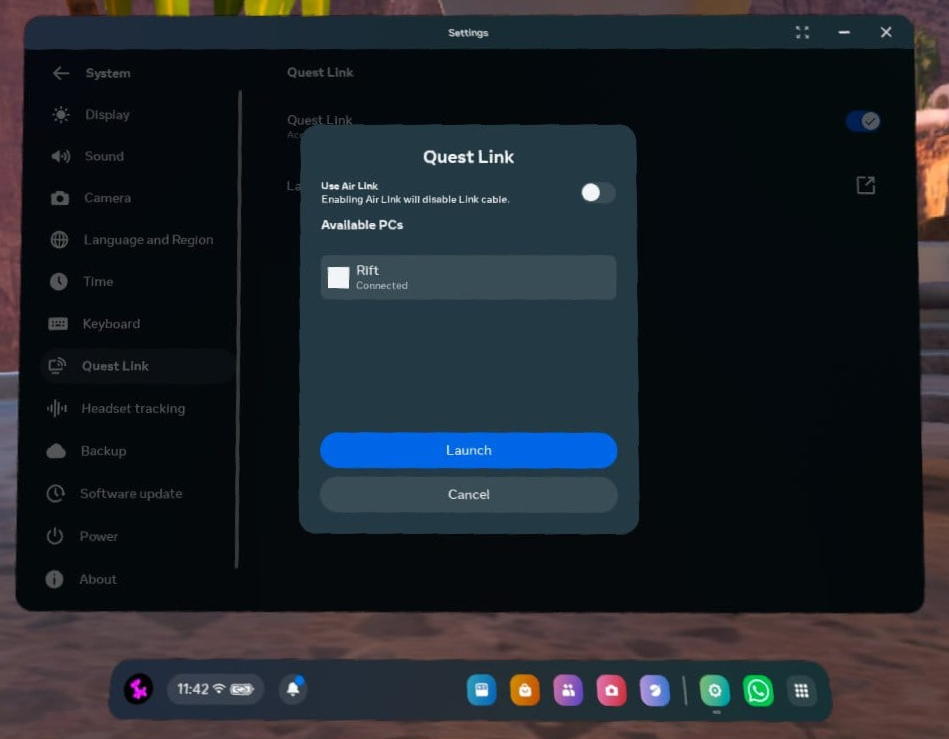
Task: Open the app library grid icon
Action: pyautogui.click(x=801, y=690)
